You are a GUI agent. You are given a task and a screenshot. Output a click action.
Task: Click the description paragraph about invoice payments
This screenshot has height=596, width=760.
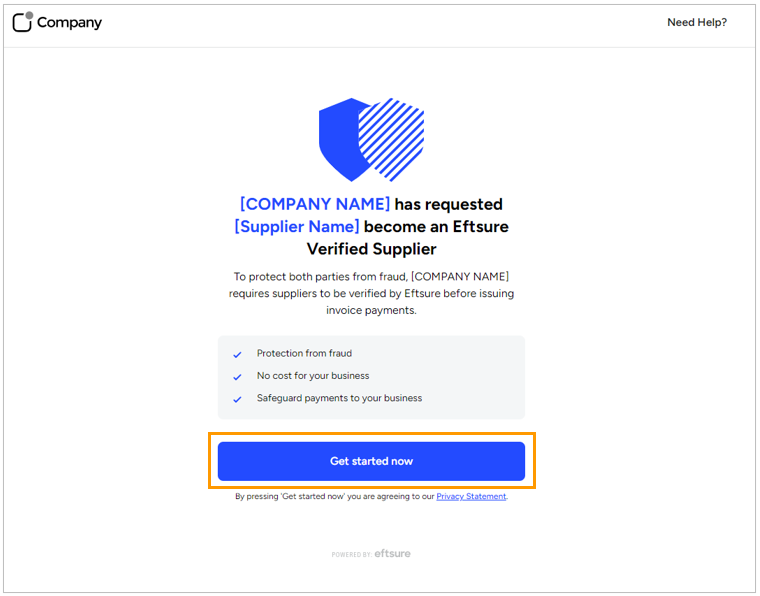pyautogui.click(x=371, y=293)
